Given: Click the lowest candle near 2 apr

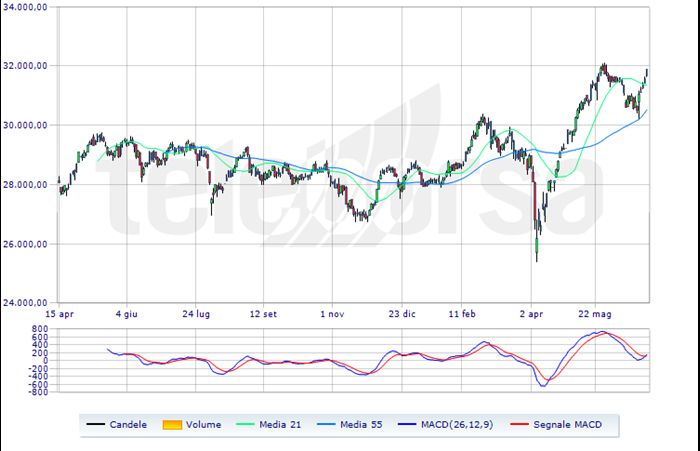Looking at the screenshot, I should click(x=537, y=249).
